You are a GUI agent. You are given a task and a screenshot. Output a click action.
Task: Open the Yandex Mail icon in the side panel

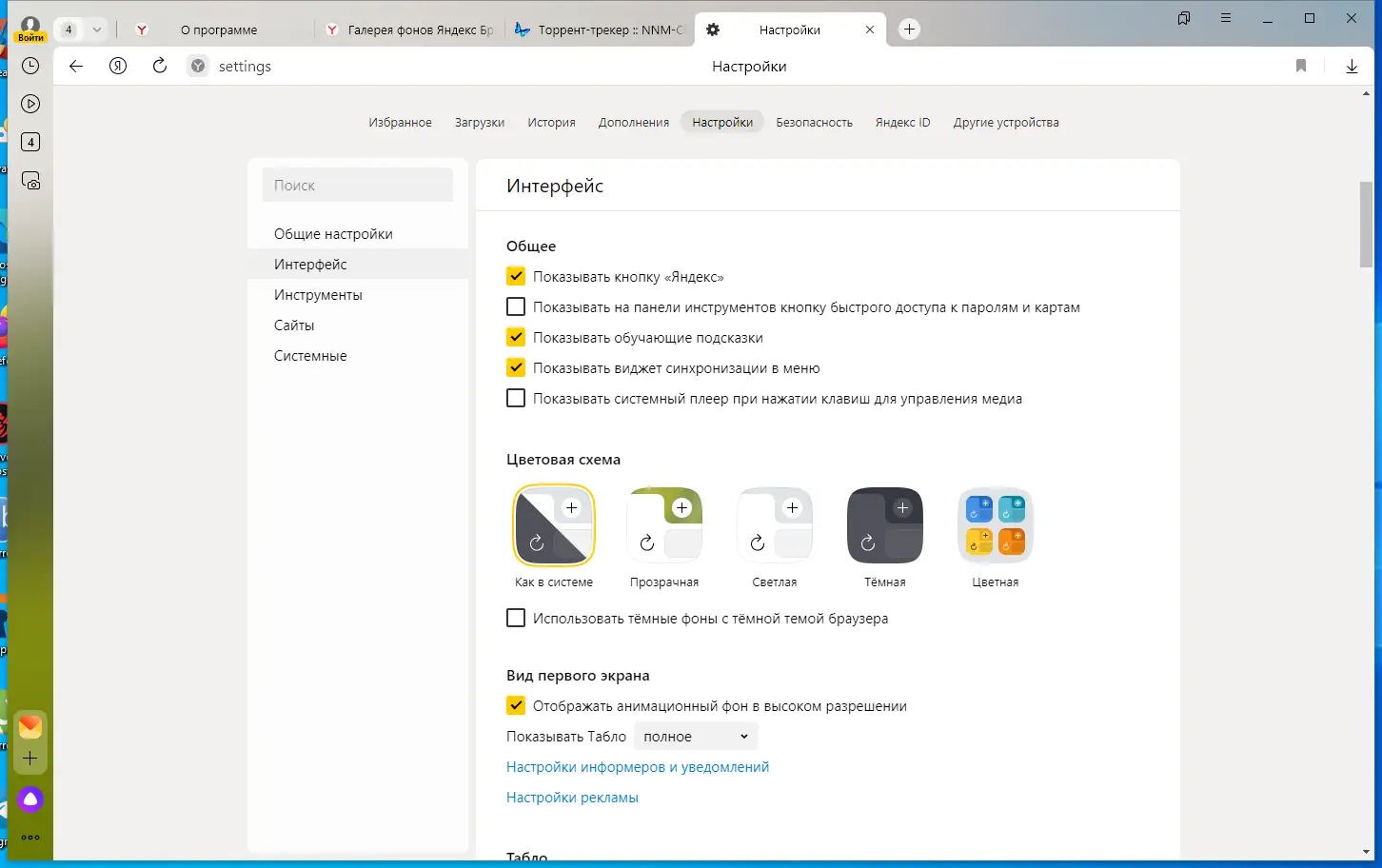pyautogui.click(x=30, y=727)
